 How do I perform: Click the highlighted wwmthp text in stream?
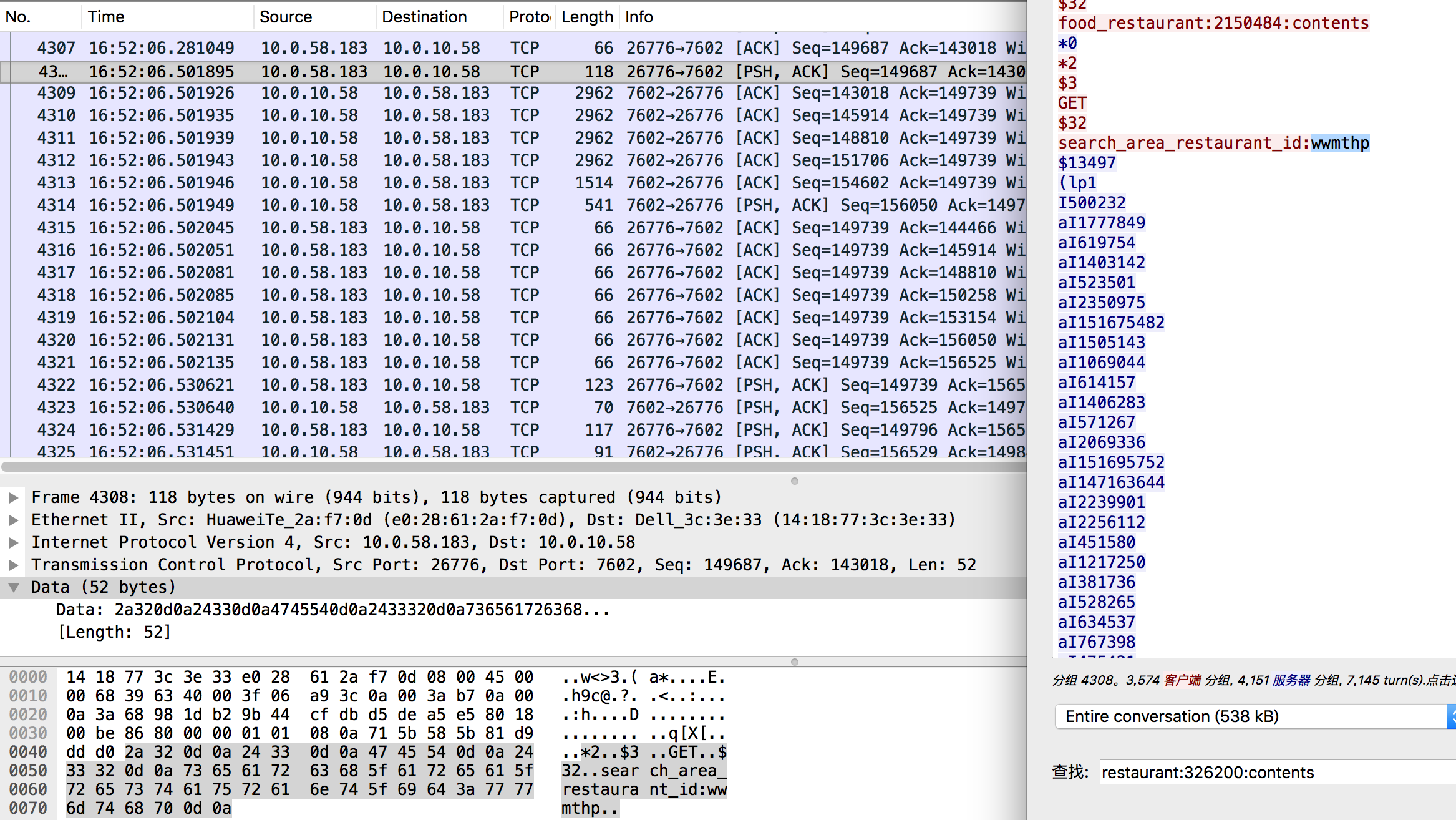coord(1339,143)
